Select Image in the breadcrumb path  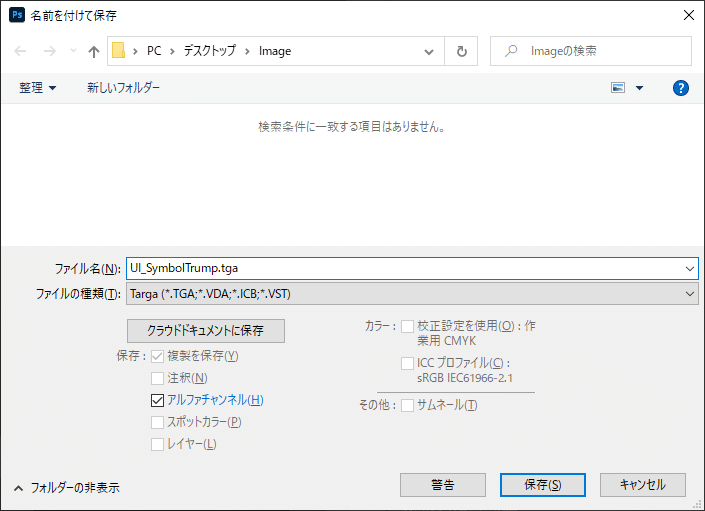pyautogui.click(x=275, y=51)
